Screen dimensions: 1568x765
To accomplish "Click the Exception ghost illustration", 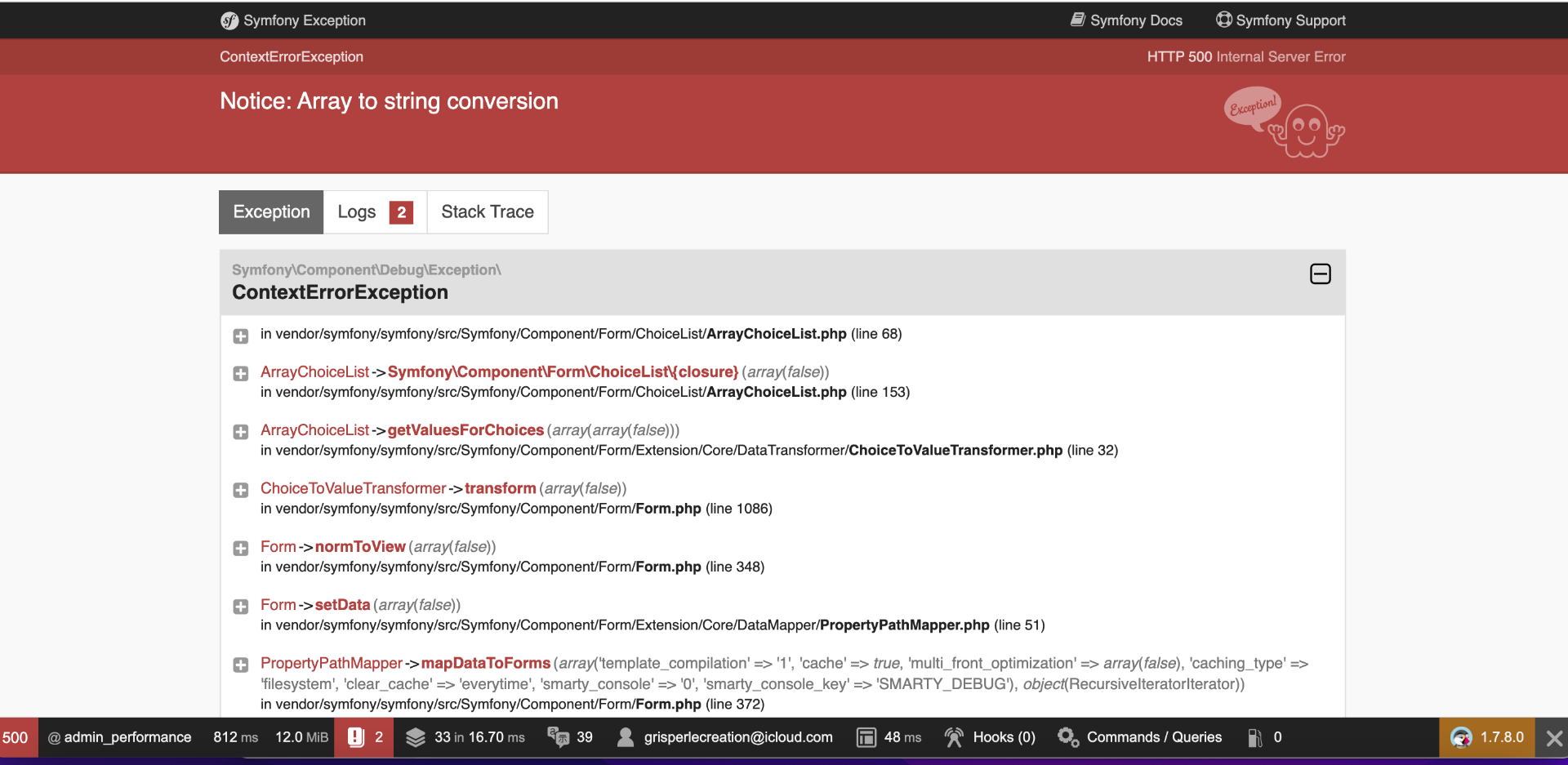I will coord(1284,122).
